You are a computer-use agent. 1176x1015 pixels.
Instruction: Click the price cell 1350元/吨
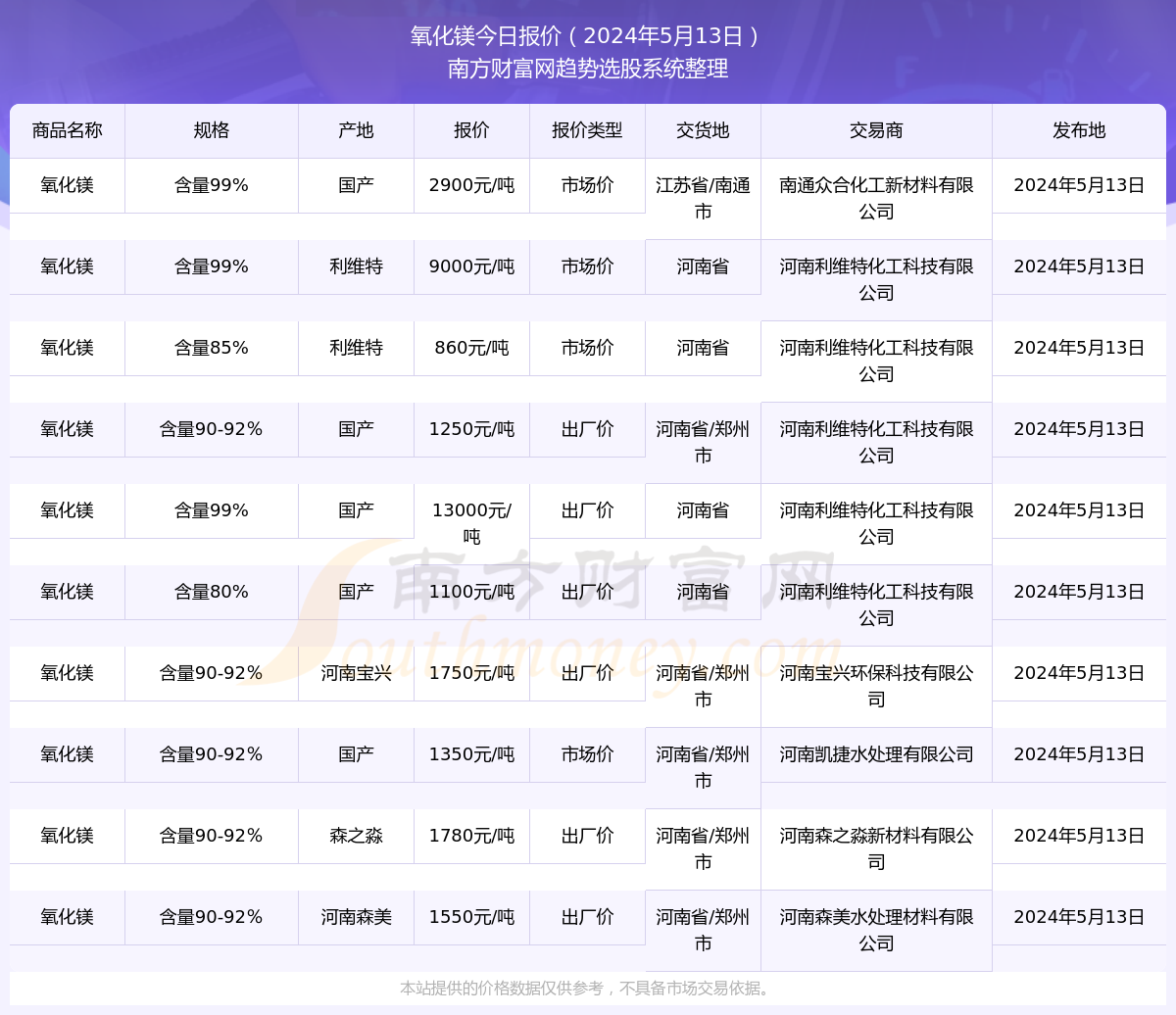[x=471, y=754]
